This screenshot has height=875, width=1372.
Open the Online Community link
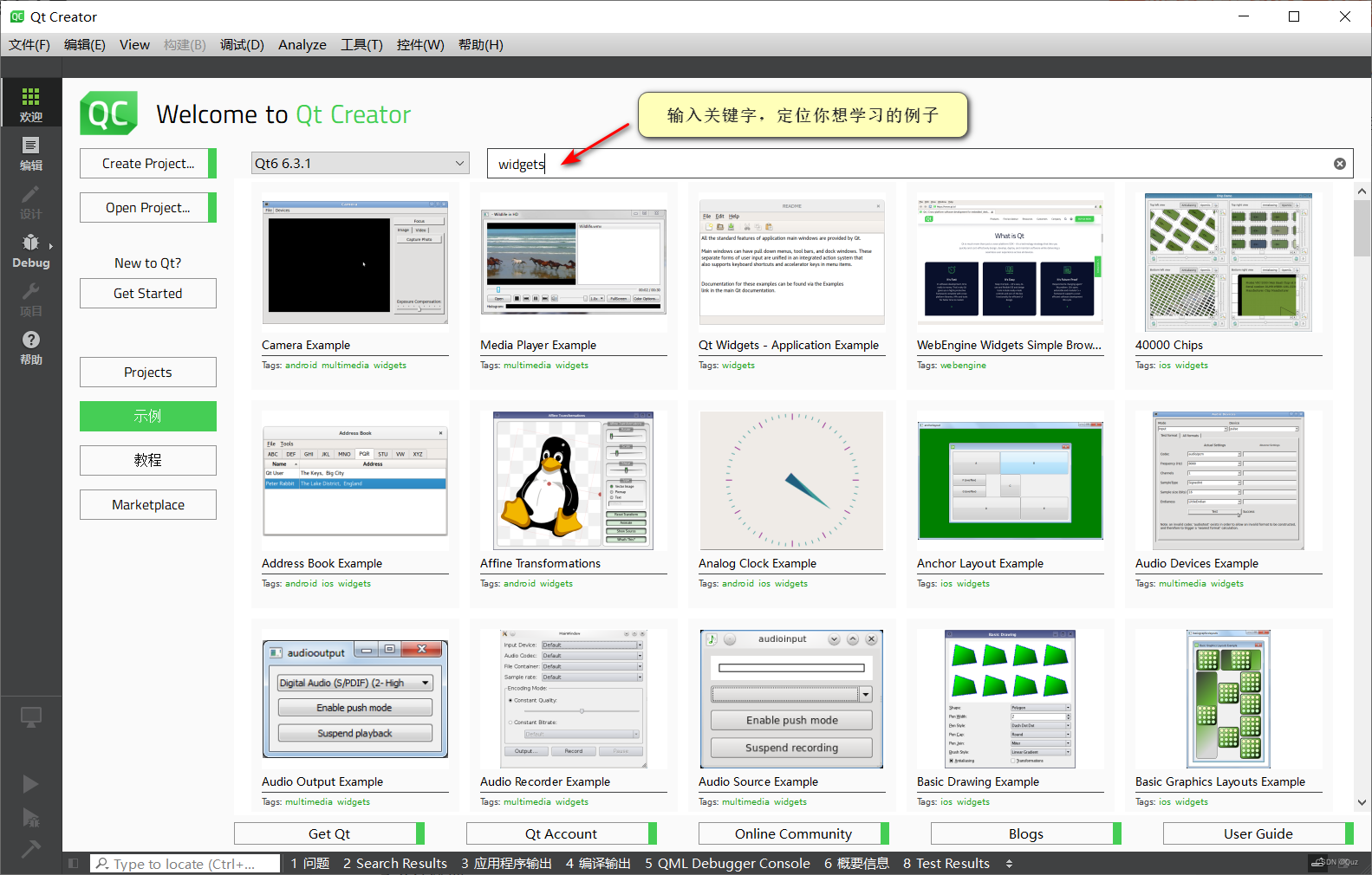794,833
